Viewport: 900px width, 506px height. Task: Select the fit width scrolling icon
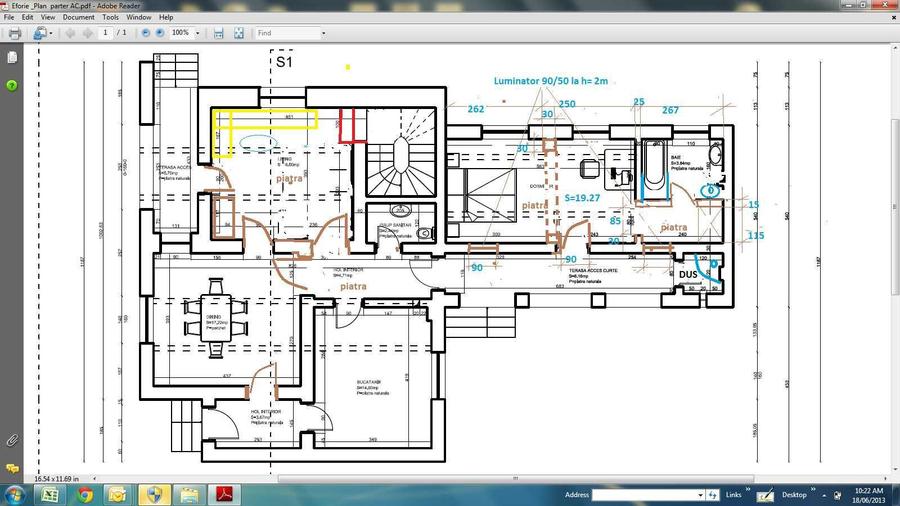click(218, 33)
